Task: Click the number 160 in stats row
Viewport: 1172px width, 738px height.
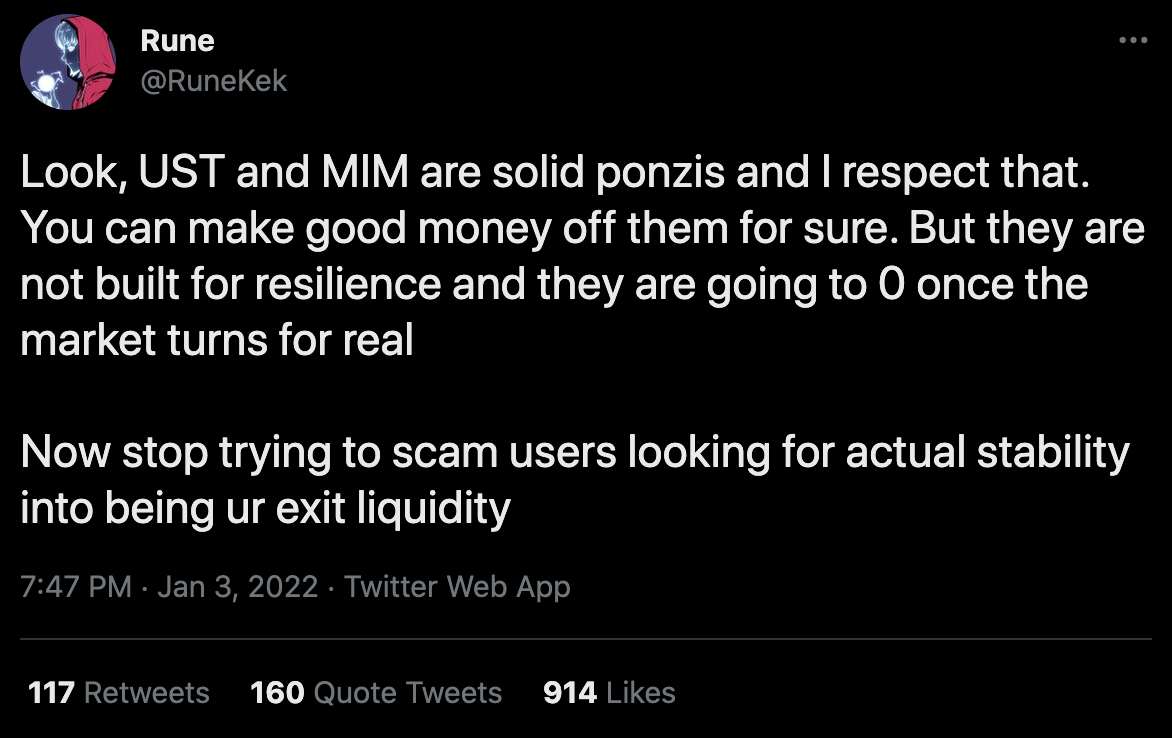Action: 278,692
